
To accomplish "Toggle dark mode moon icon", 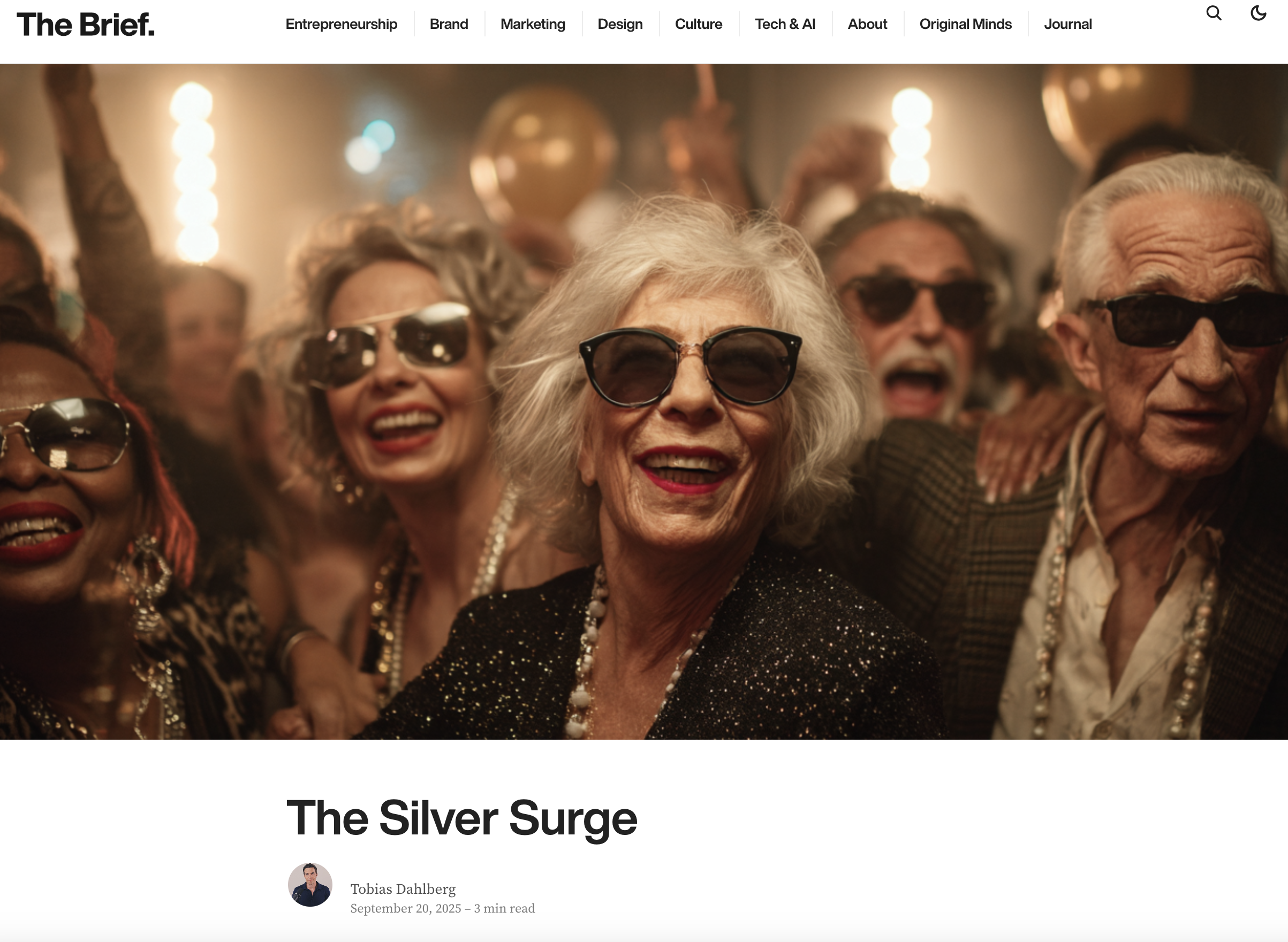I will pyautogui.click(x=1259, y=13).
